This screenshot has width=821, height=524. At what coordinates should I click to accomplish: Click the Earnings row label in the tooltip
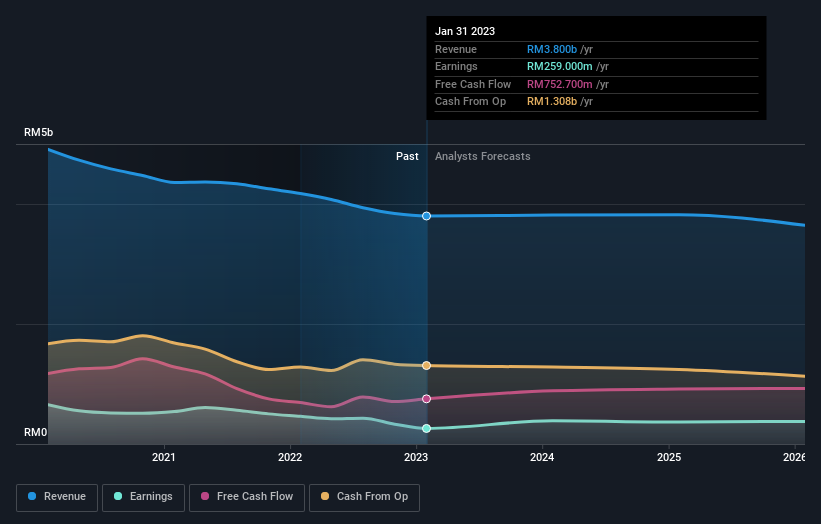[x=457, y=66]
